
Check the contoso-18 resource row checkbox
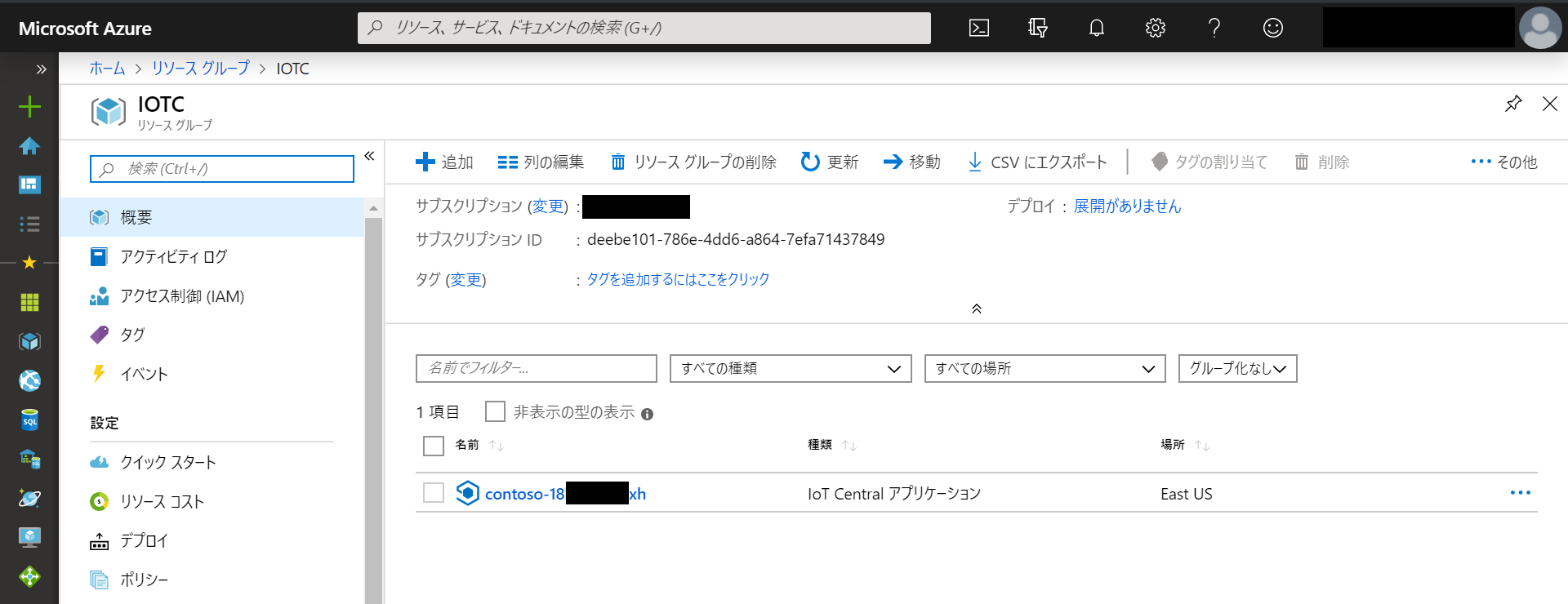coord(434,493)
